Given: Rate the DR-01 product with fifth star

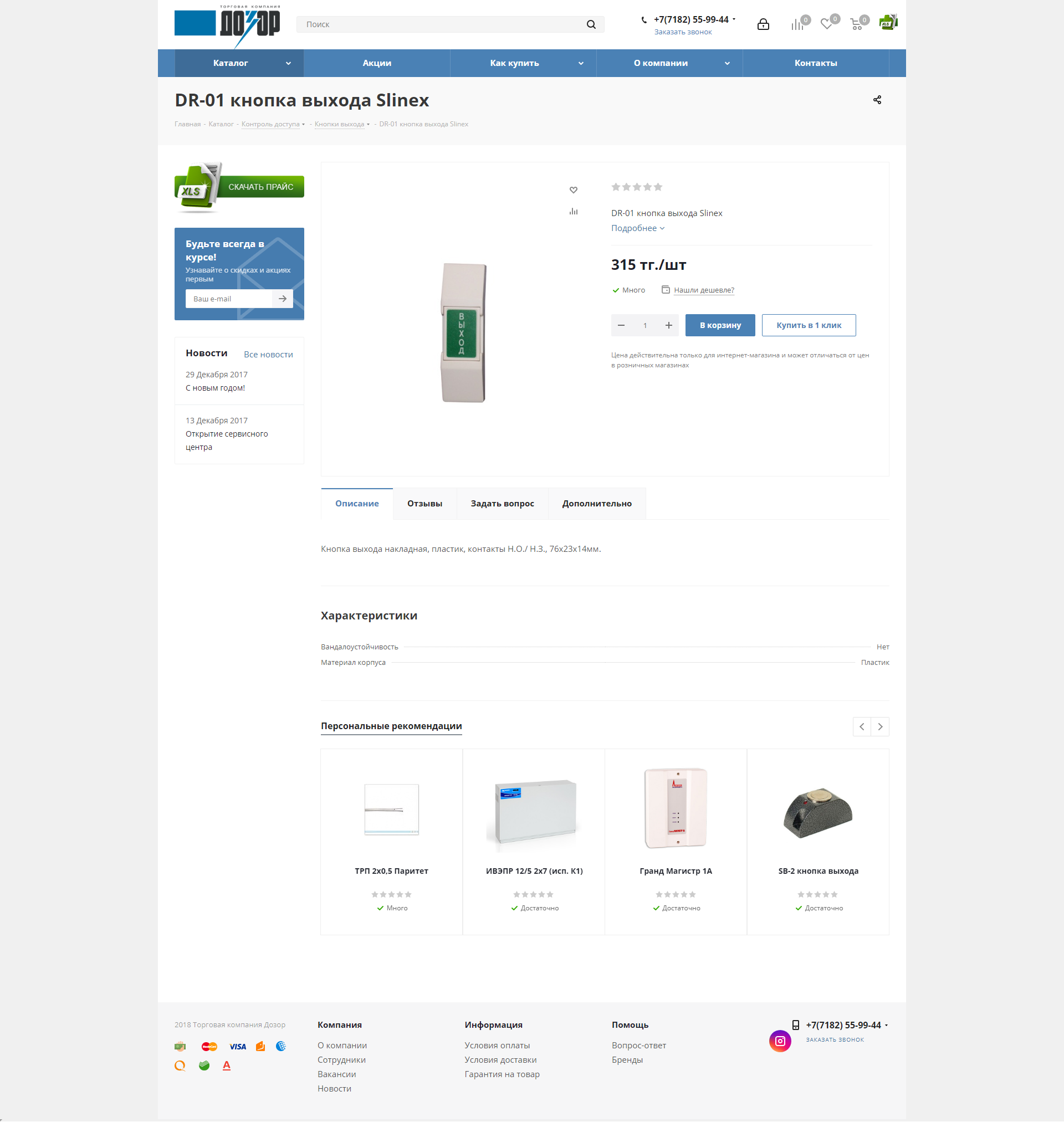Looking at the screenshot, I should click(x=658, y=187).
